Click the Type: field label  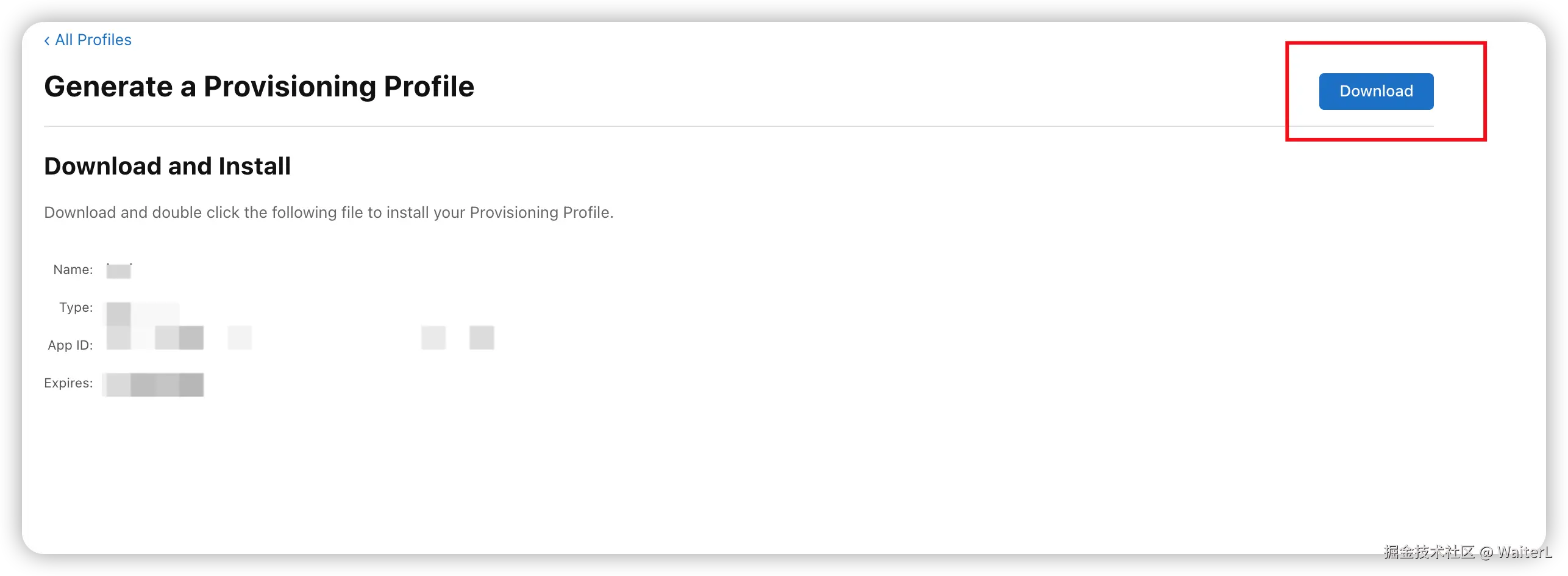(76, 308)
